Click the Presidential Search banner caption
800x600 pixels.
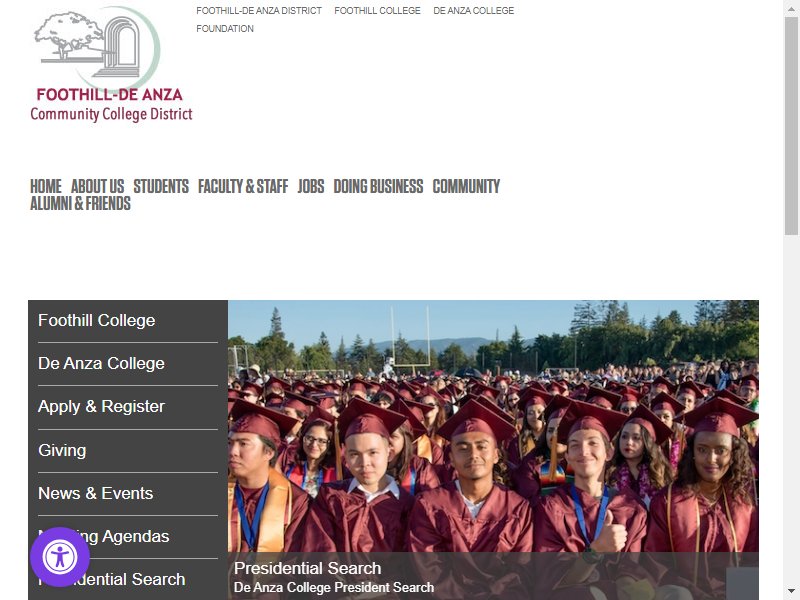(308, 568)
